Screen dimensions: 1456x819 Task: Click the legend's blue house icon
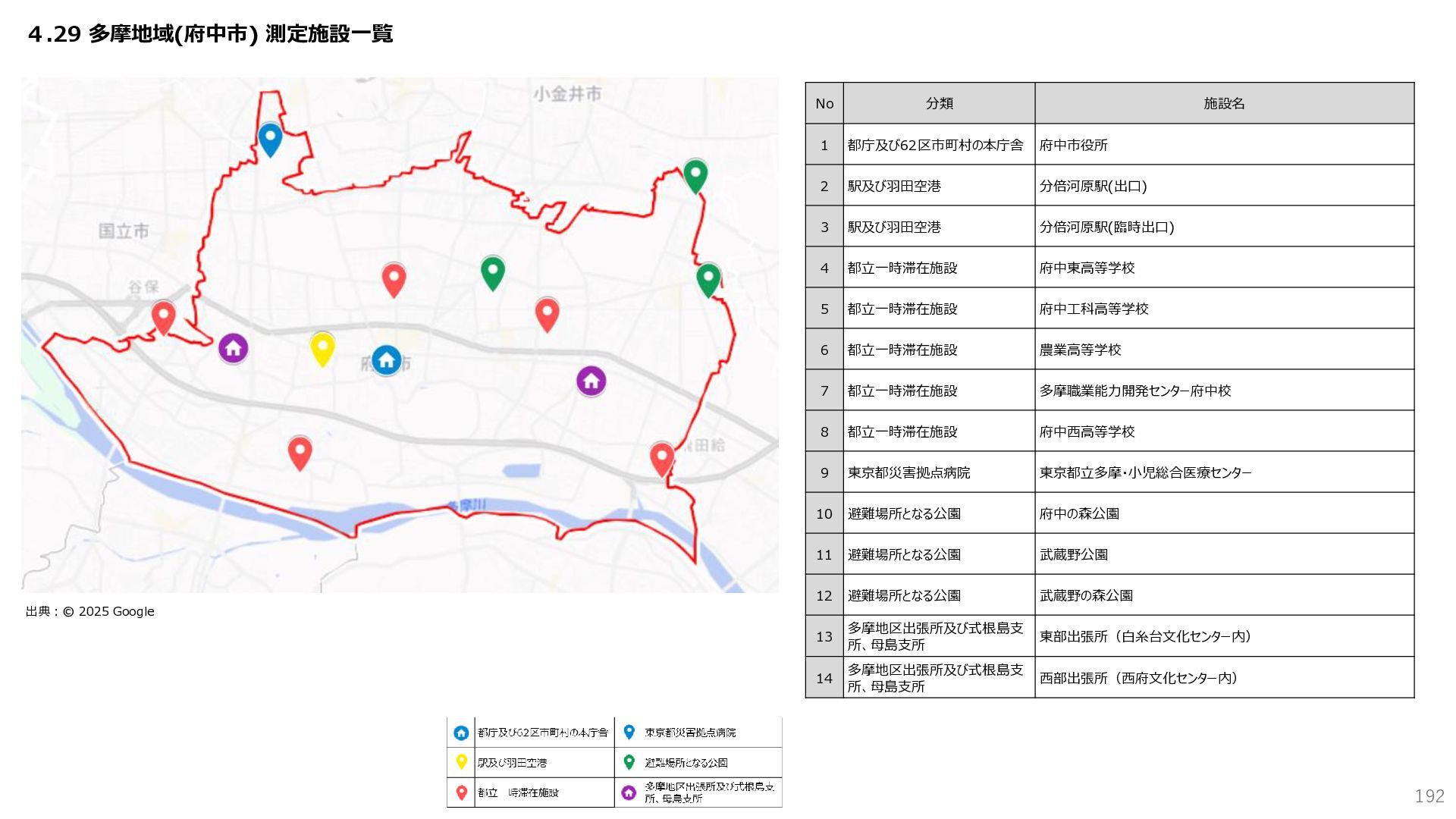460,733
